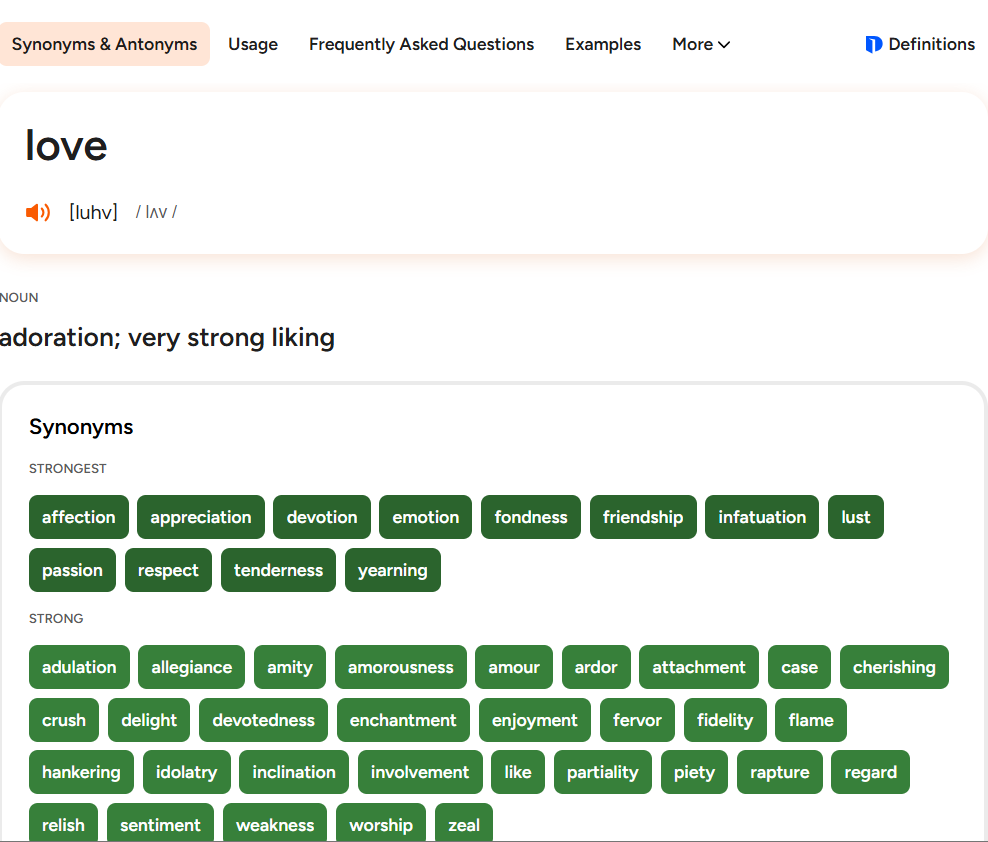
Task: Open synonym affection
Action: [x=79, y=517]
